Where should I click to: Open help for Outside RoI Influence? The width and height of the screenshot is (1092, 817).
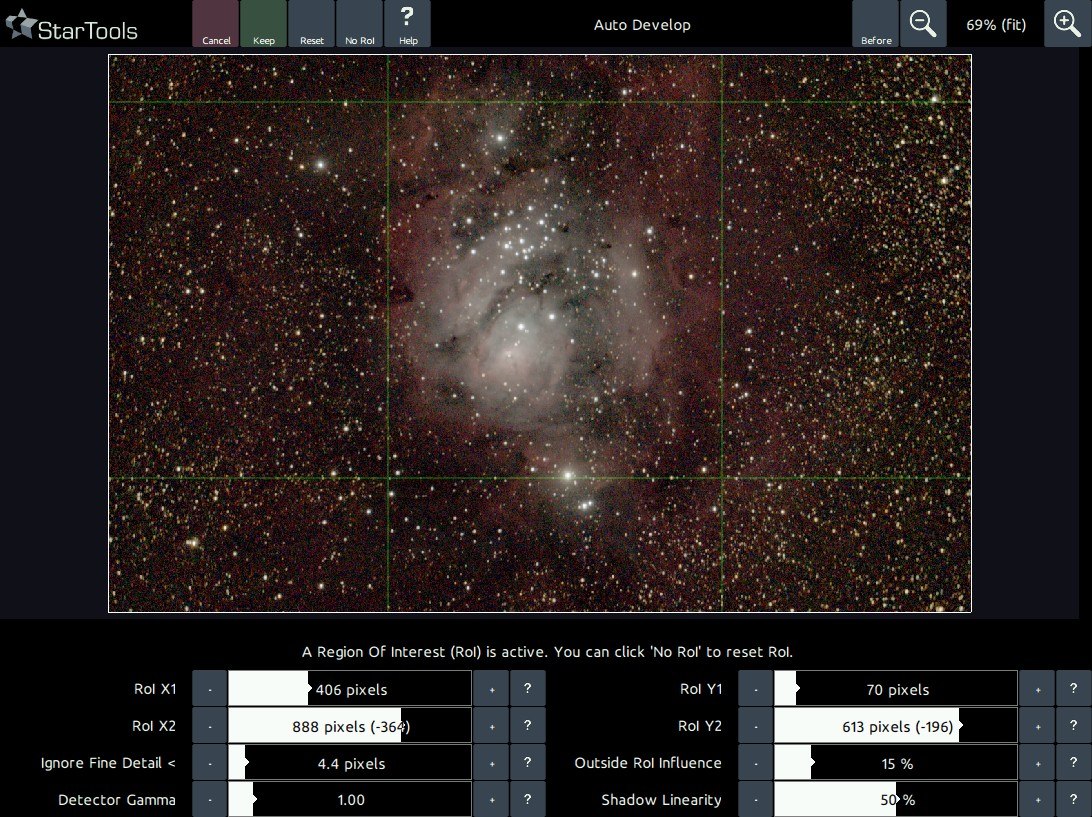click(1073, 763)
